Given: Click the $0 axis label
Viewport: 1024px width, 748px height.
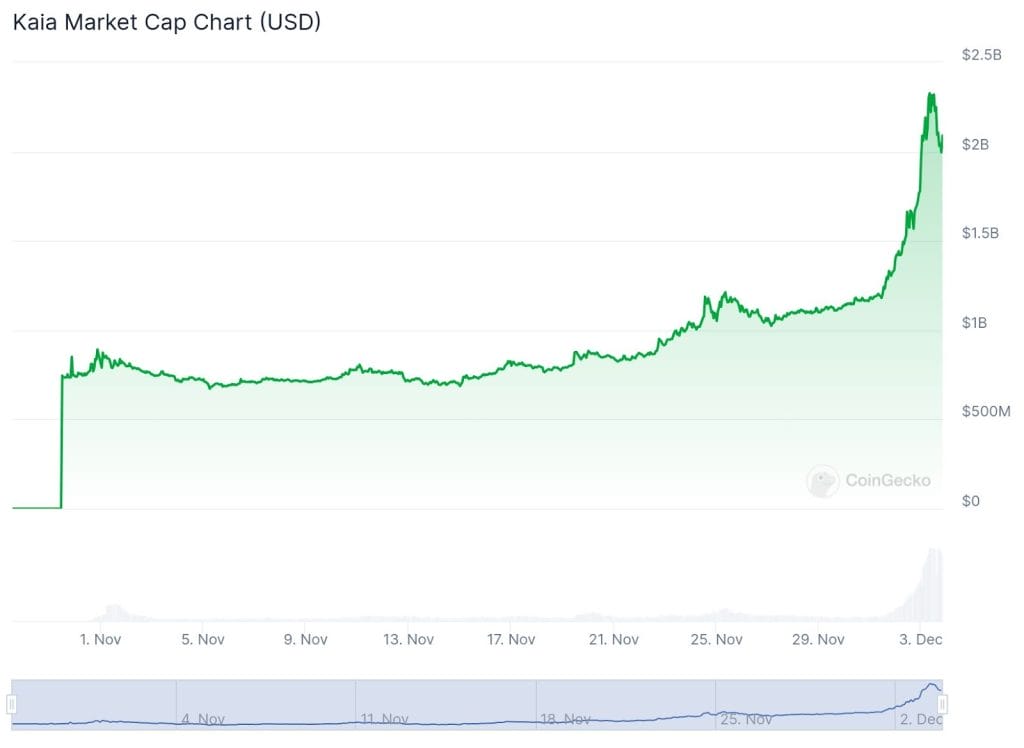Looking at the screenshot, I should tap(971, 501).
